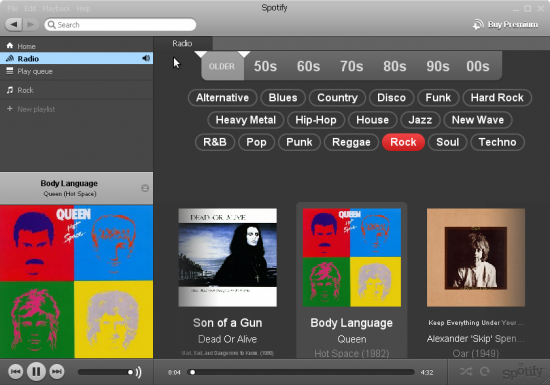Screen dimensions: 550x385
Task: Click inside the Search field
Action: tap(120, 25)
